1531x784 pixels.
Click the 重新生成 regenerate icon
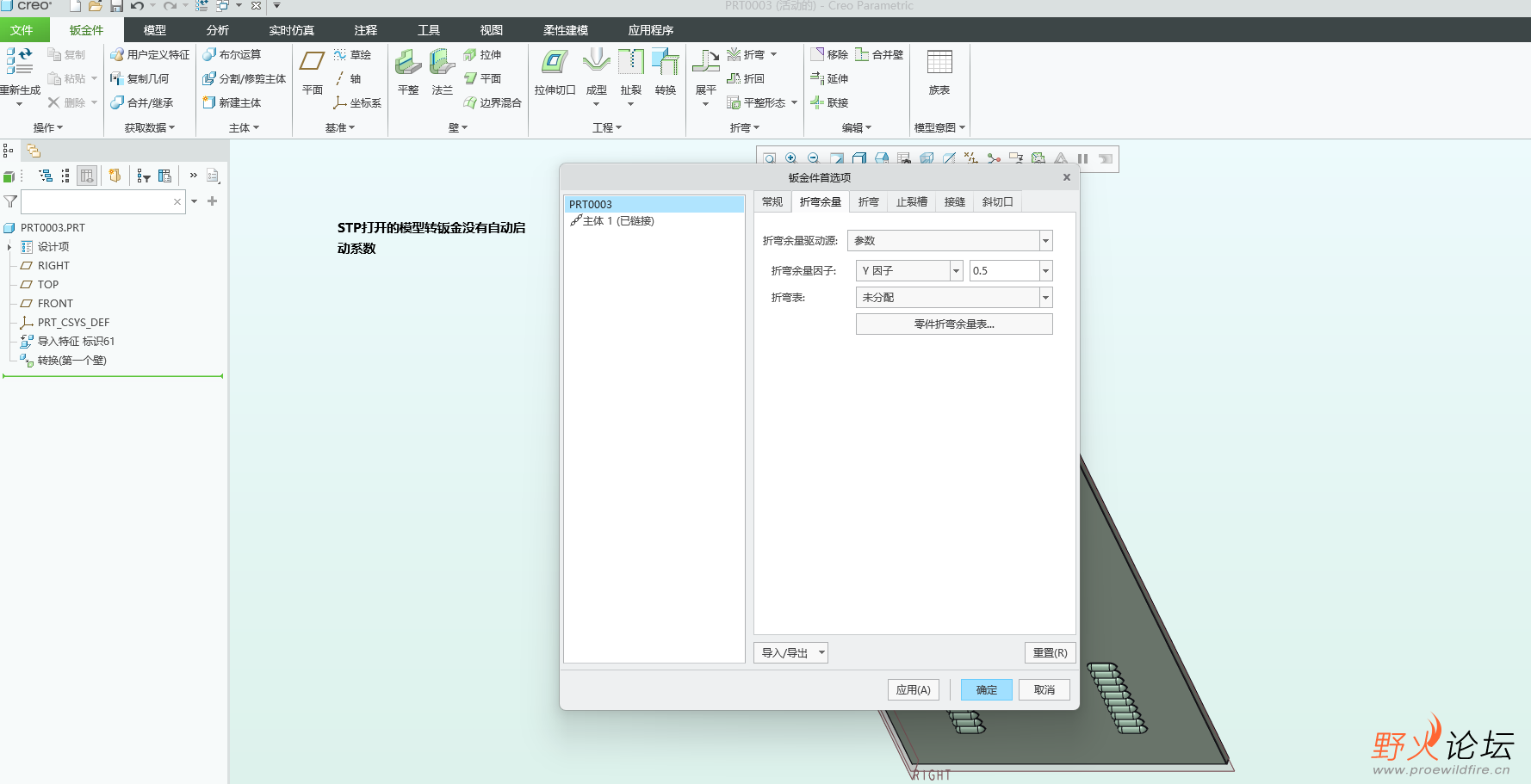pyautogui.click(x=19, y=61)
